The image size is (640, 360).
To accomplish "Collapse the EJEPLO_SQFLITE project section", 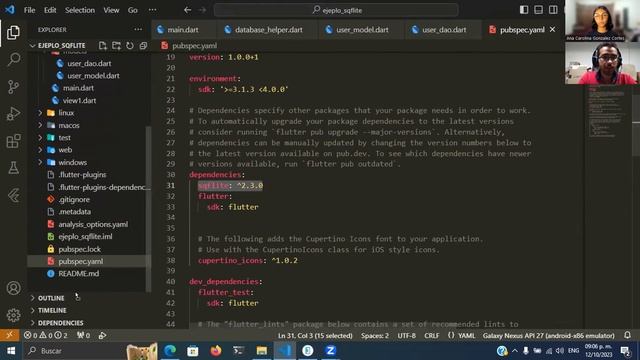I will 61,45.
